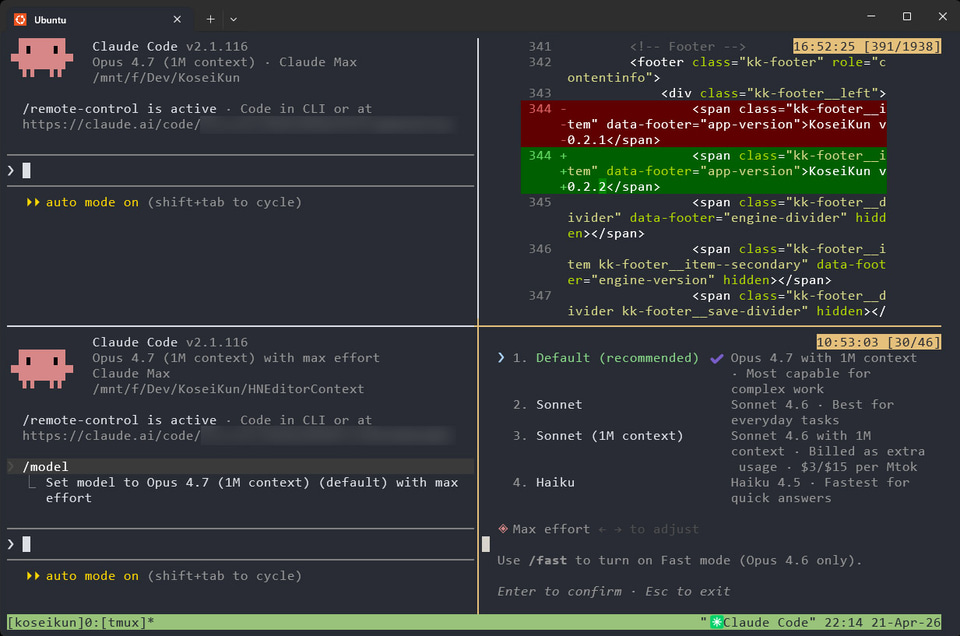Click the removed line 344 in red
Screen dimensions: 960x636
click(x=703, y=124)
